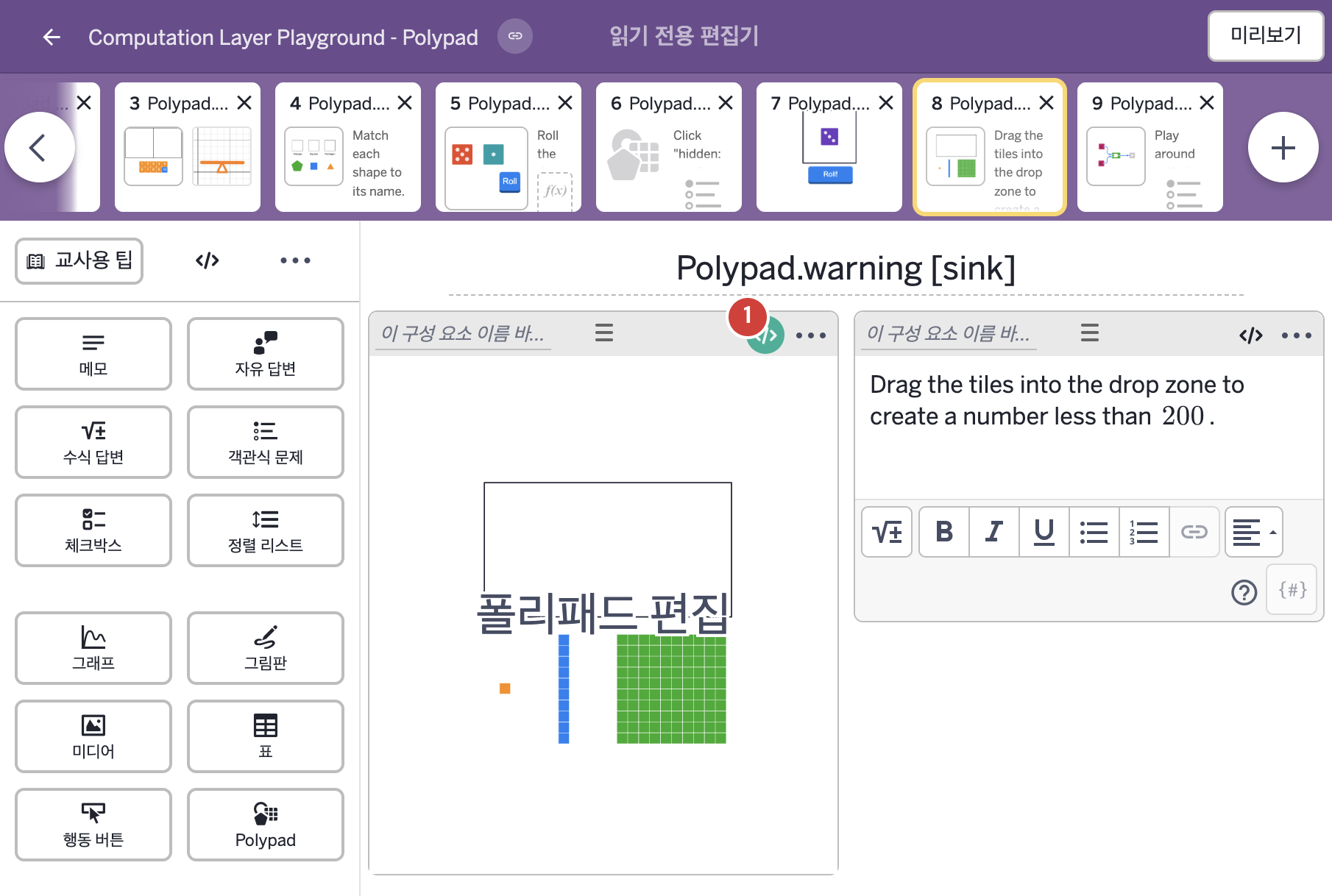Go back with the top-left arrow
The image size is (1332, 896).
point(52,37)
